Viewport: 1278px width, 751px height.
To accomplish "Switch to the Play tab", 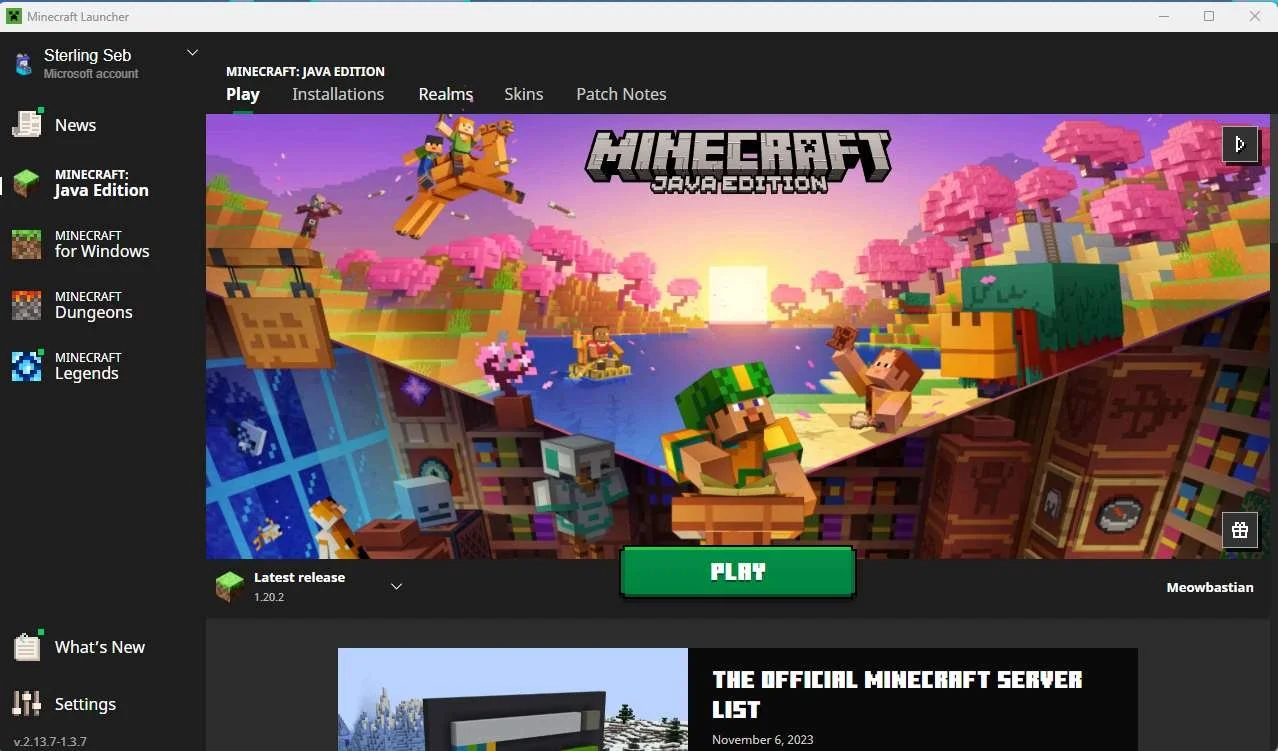I will [x=243, y=94].
